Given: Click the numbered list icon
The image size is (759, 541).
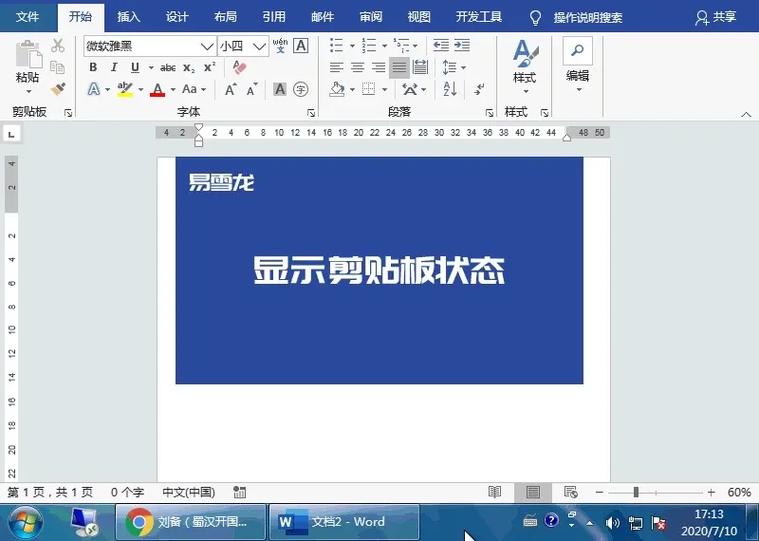Looking at the screenshot, I should (369, 45).
